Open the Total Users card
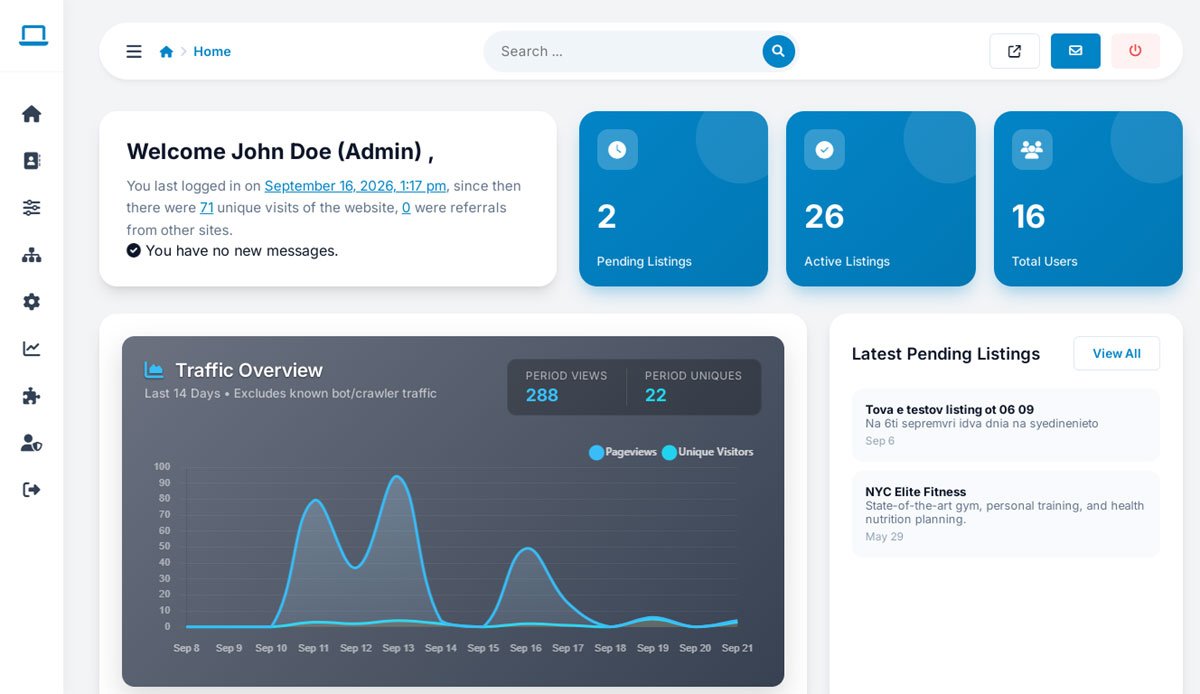 [1088, 199]
